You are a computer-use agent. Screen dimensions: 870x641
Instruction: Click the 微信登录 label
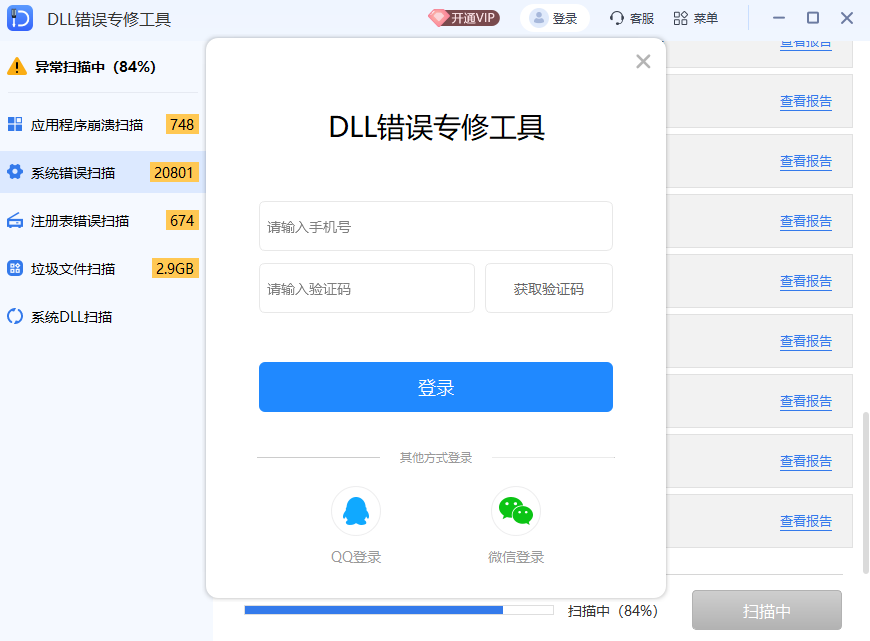[x=515, y=557]
